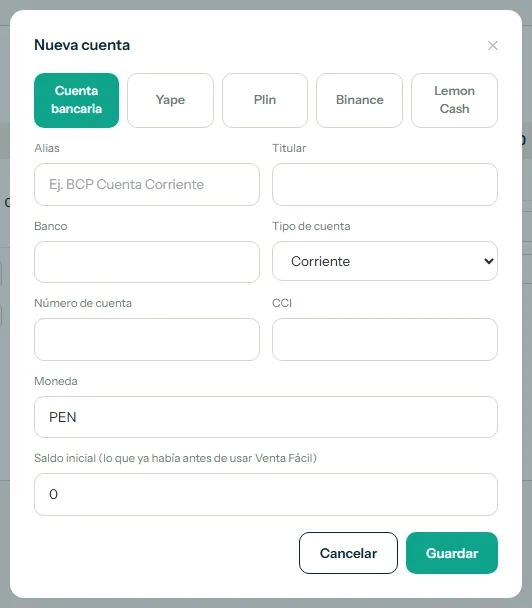The height and width of the screenshot is (608, 532).
Task: Select Binance as account type
Action: (359, 100)
